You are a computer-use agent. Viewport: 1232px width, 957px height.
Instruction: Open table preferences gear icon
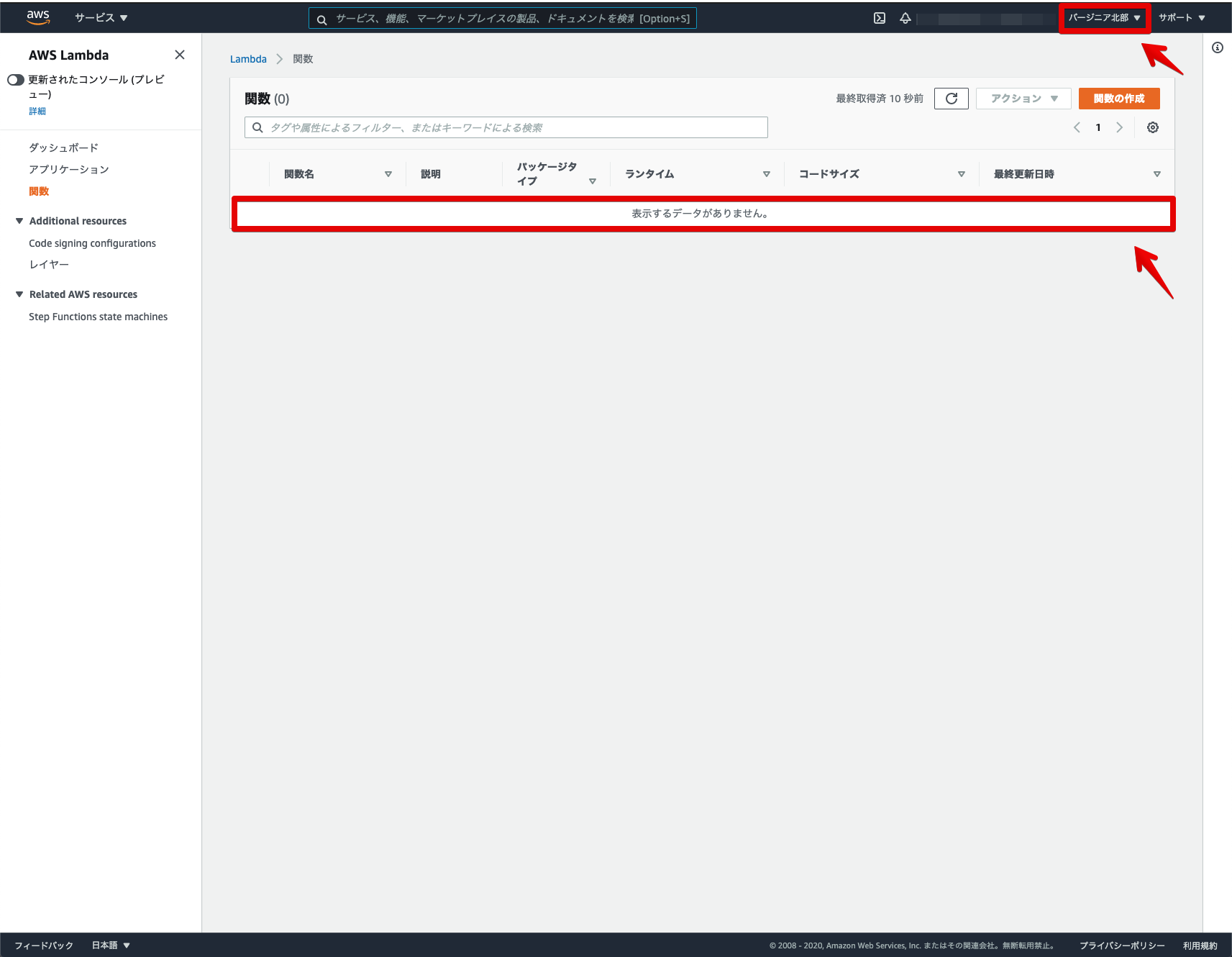click(1153, 127)
